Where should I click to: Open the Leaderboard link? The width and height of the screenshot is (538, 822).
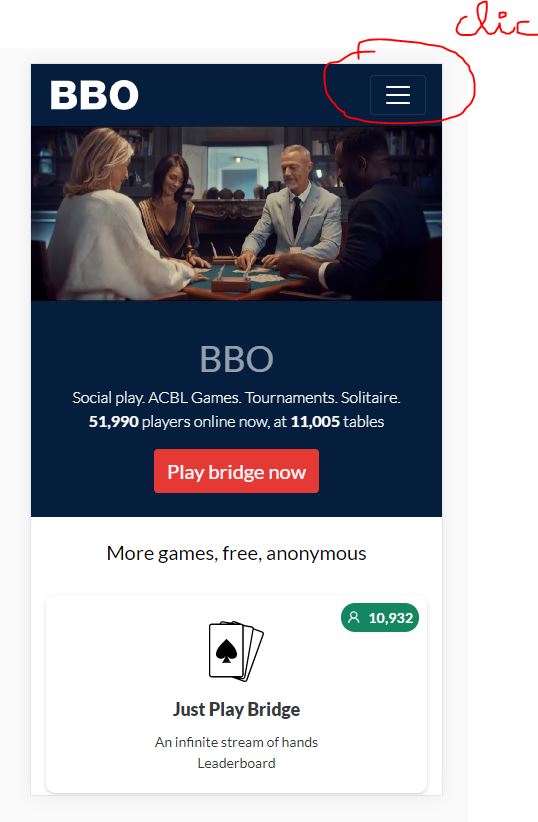point(236,763)
